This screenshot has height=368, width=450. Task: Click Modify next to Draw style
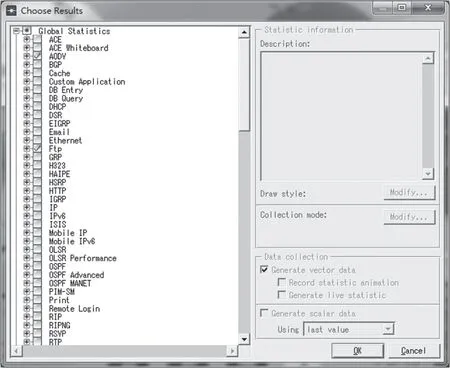[x=409, y=193]
